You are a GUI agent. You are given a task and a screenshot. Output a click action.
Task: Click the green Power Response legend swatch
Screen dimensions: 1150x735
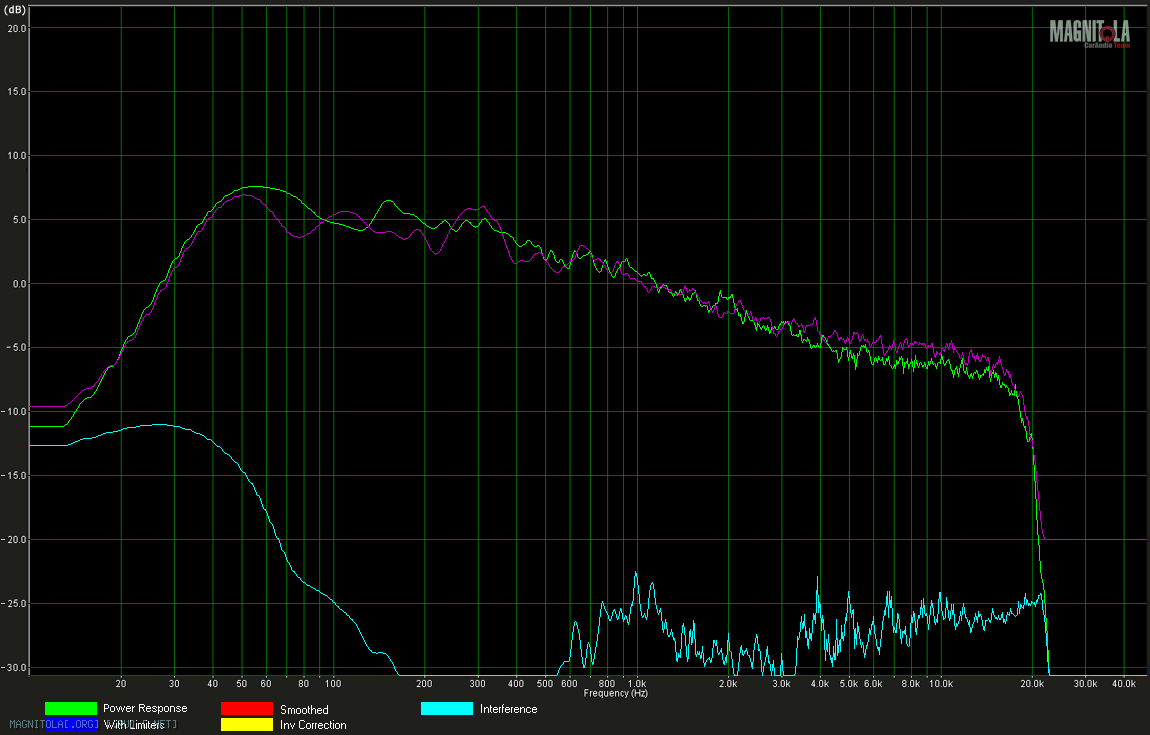[70, 708]
